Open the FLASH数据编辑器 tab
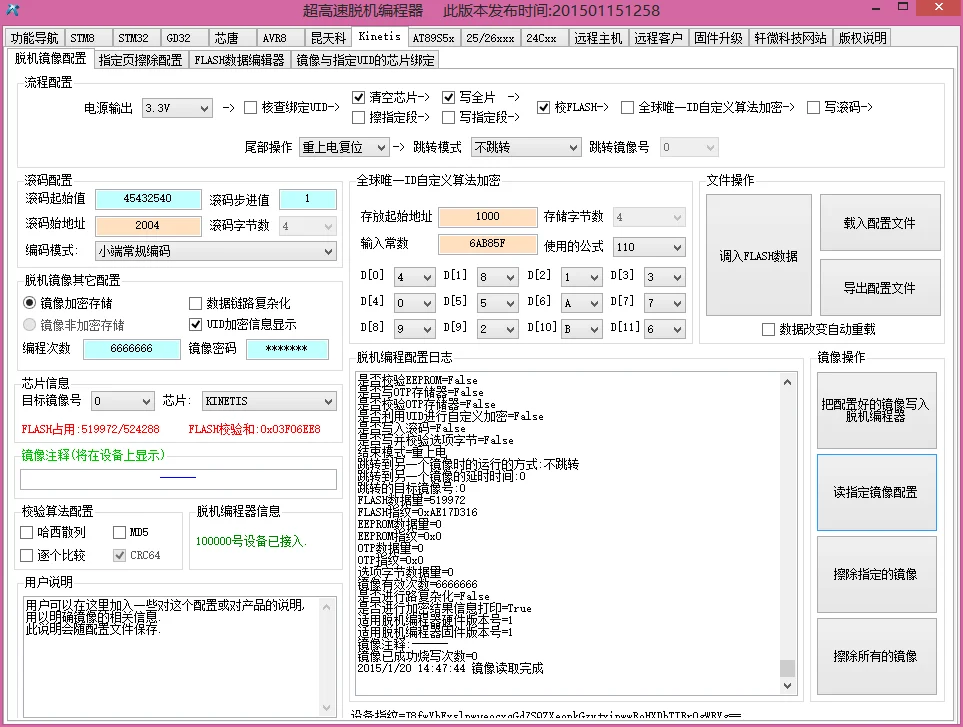Image resolution: width=963 pixels, height=727 pixels. [240, 60]
